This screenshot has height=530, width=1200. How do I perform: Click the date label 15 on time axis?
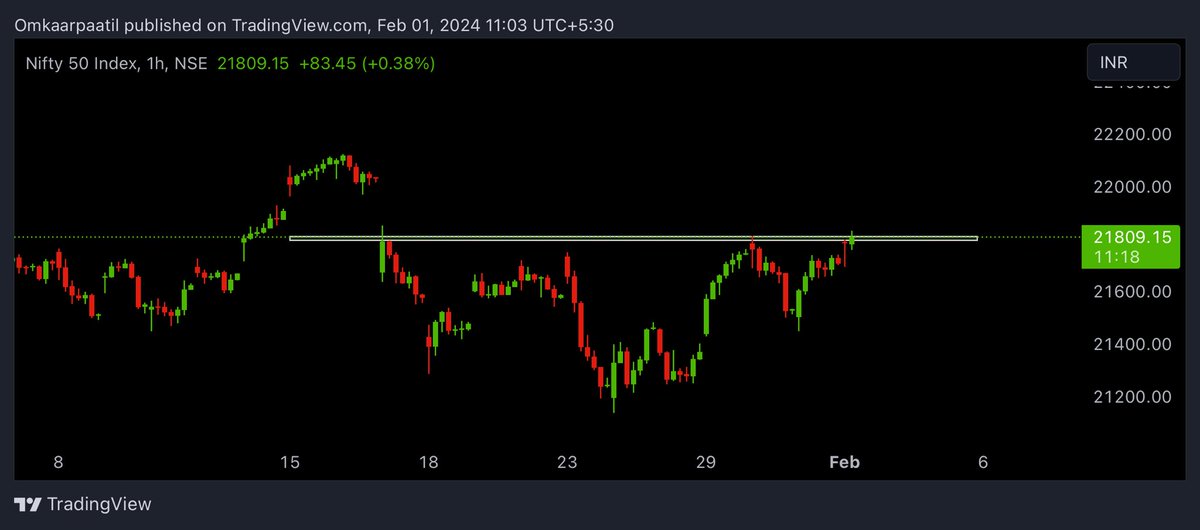pos(290,462)
